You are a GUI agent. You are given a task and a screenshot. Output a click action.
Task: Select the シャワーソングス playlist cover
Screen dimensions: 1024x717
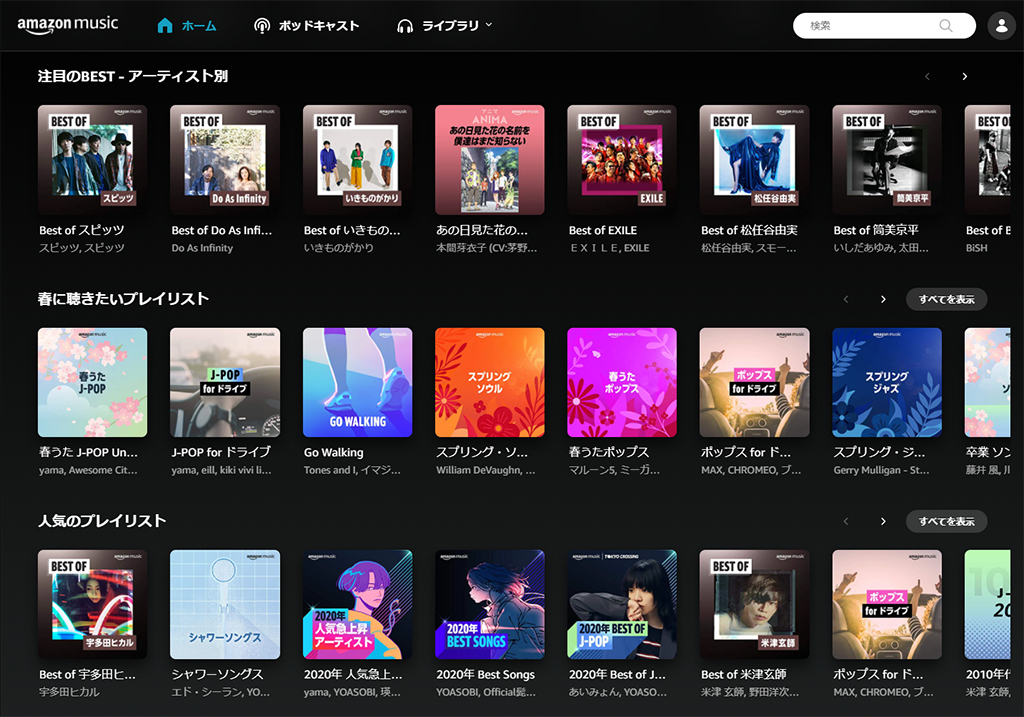click(x=225, y=604)
